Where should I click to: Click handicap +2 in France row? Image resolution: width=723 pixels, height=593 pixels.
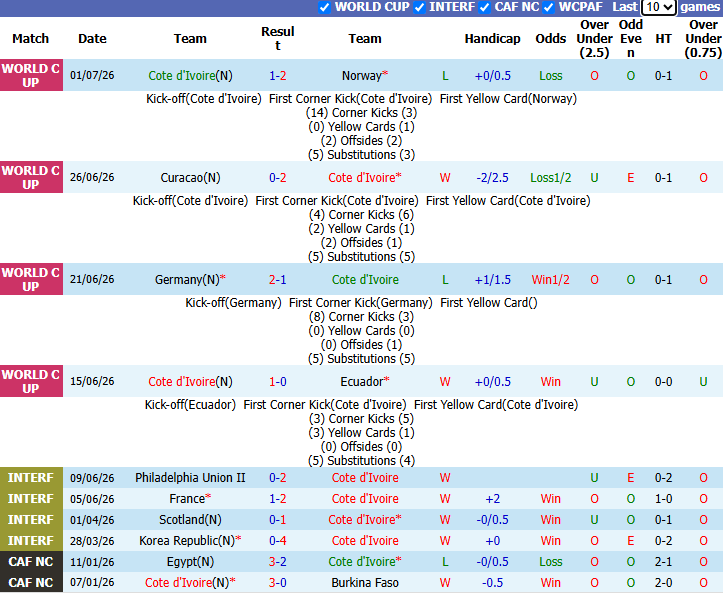tap(492, 498)
